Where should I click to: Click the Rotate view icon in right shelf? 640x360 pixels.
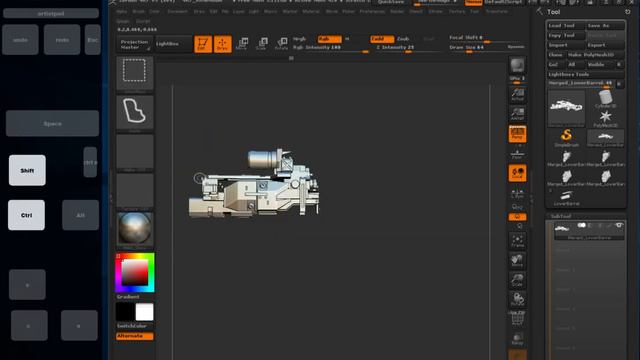(517, 300)
